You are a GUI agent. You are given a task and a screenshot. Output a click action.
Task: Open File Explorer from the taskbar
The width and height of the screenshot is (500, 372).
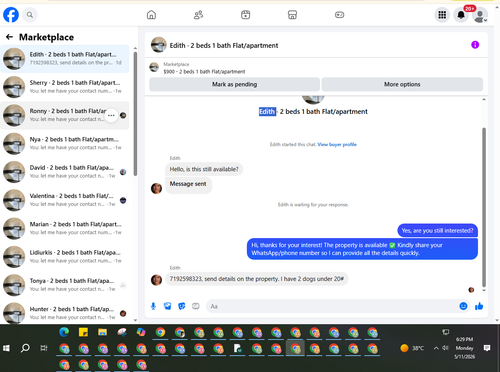point(102,332)
